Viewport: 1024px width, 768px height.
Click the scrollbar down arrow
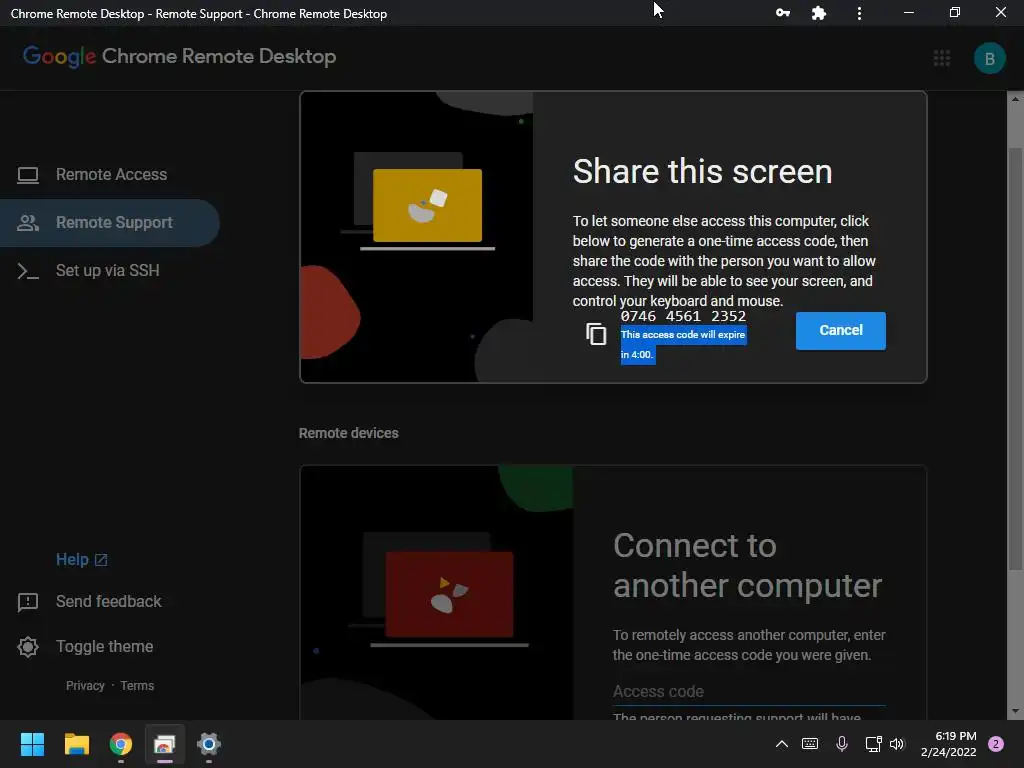[1015, 711]
